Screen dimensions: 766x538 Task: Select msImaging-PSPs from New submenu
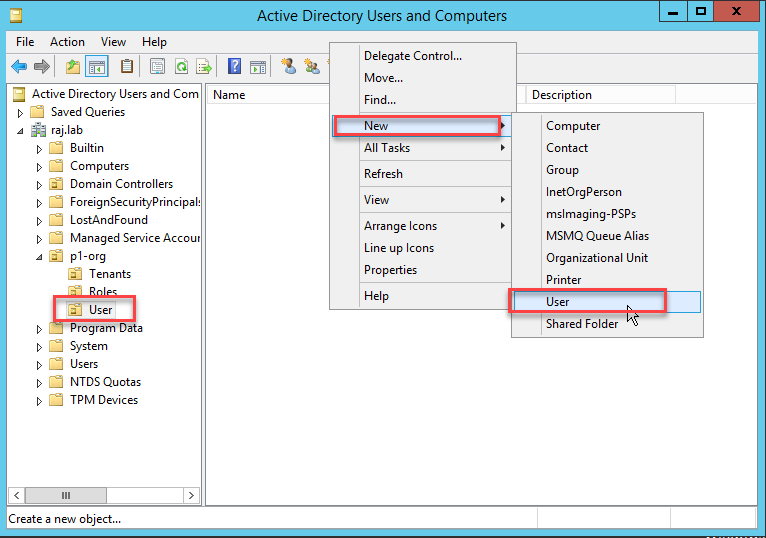tap(607, 214)
